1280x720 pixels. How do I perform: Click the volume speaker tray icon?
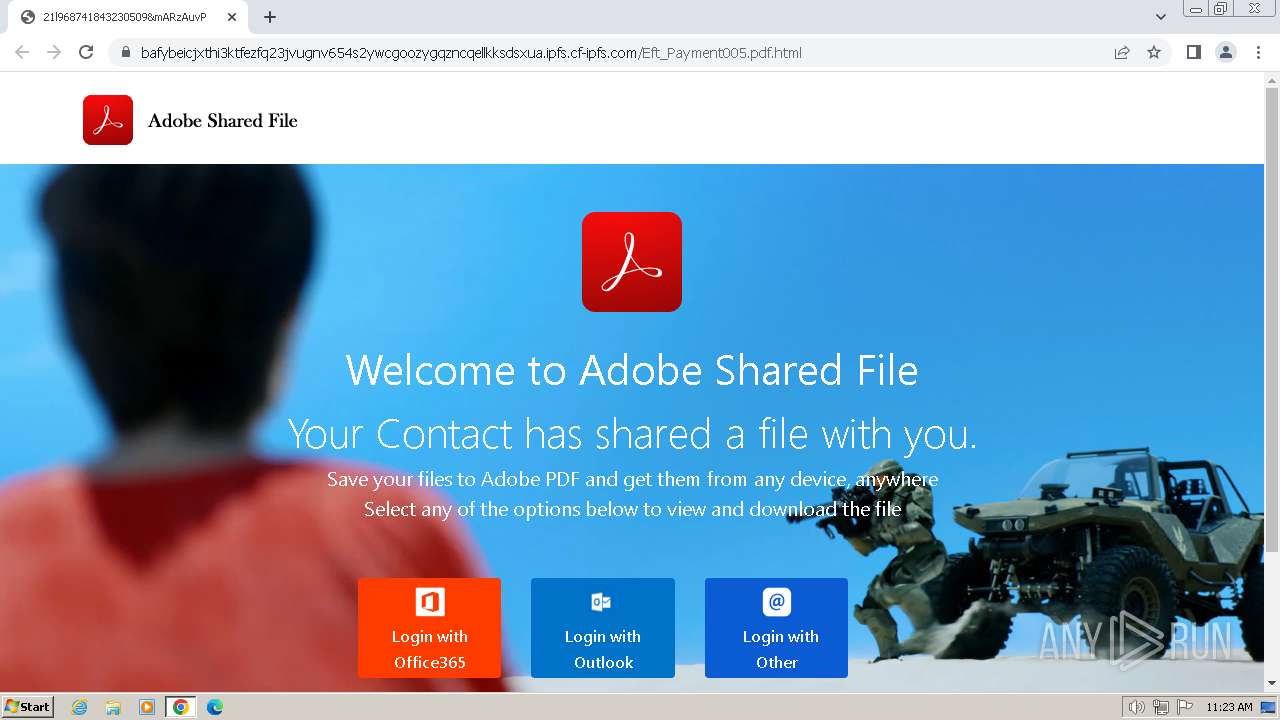click(1136, 707)
